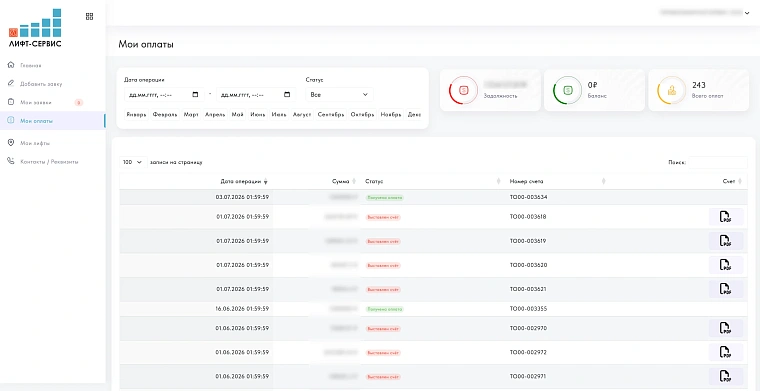
Task: Click red status badge in ТО00-003618 row
Action: [x=383, y=217]
